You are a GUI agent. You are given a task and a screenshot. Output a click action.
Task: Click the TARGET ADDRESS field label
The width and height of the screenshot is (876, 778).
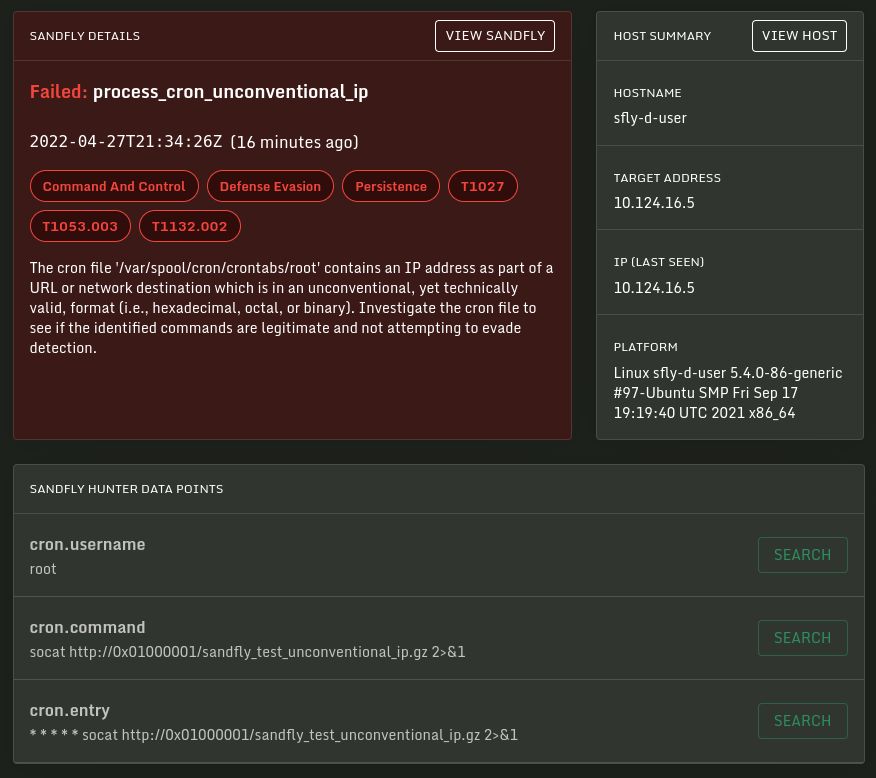(x=667, y=178)
